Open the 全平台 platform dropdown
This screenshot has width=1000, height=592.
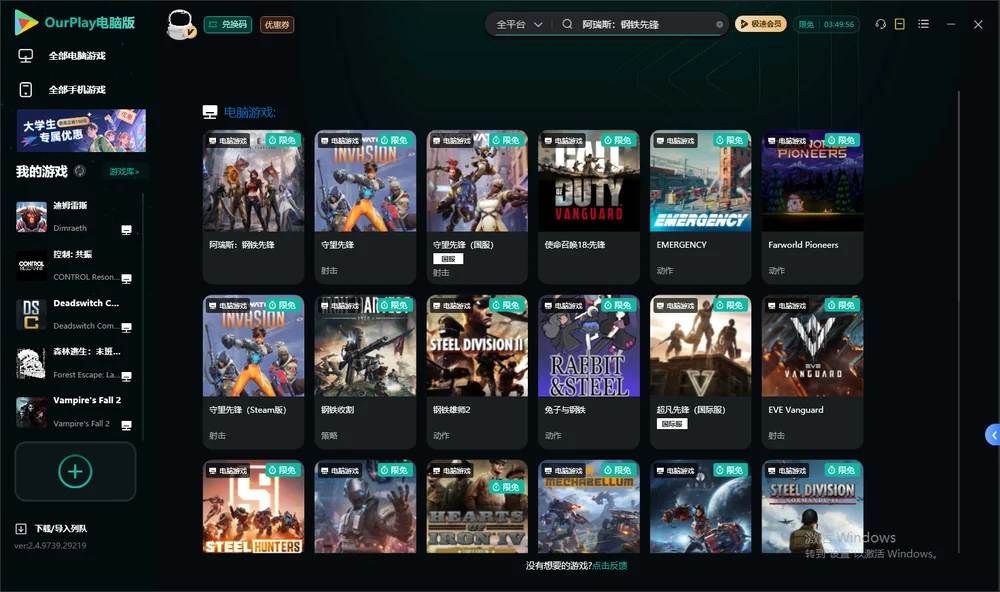tap(519, 24)
